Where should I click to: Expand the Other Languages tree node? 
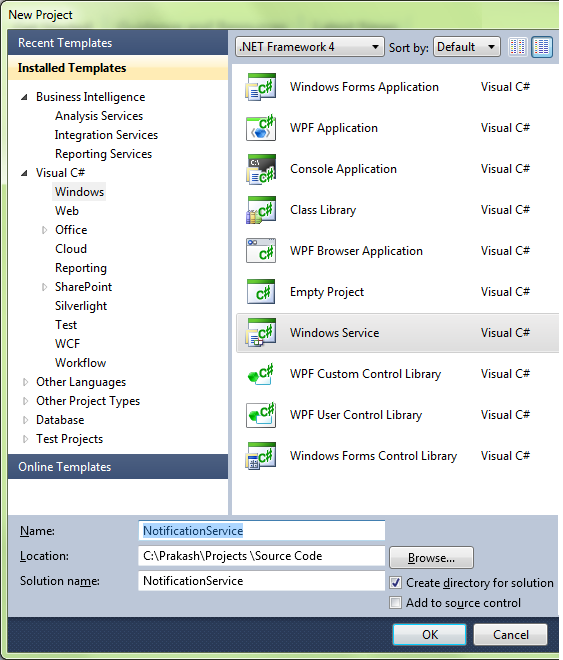click(x=25, y=382)
